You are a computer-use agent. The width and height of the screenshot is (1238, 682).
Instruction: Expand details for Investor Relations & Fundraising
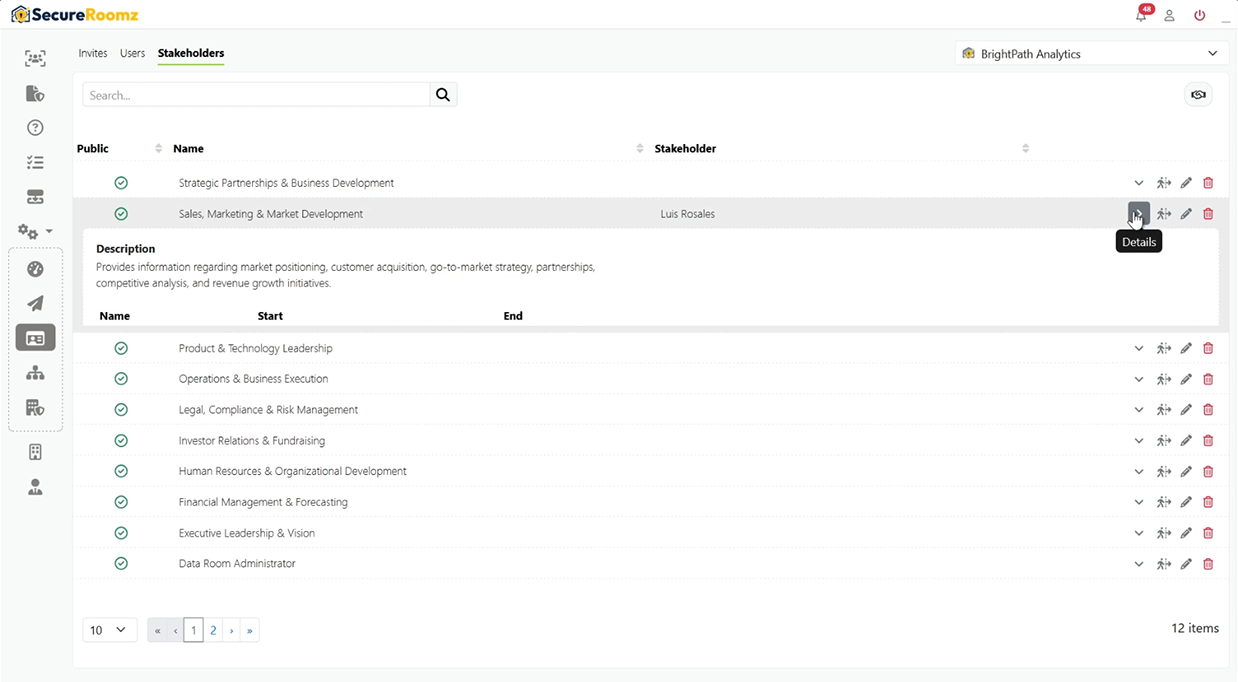[1139, 440]
